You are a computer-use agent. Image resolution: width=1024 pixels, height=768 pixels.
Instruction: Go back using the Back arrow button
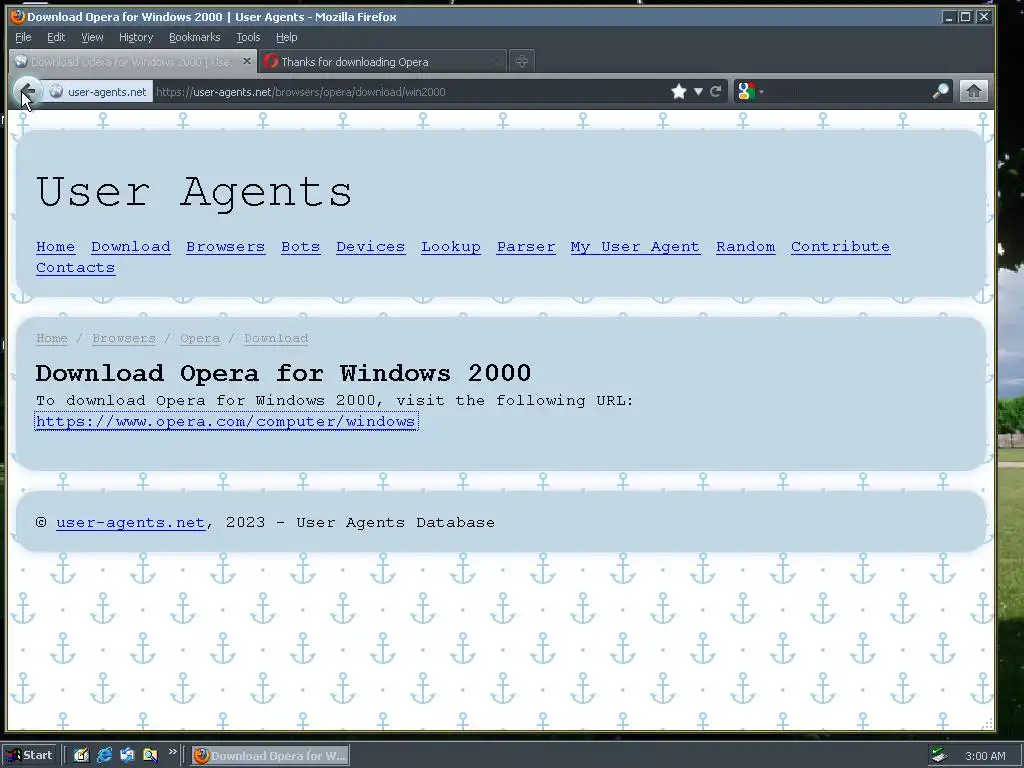click(x=27, y=91)
